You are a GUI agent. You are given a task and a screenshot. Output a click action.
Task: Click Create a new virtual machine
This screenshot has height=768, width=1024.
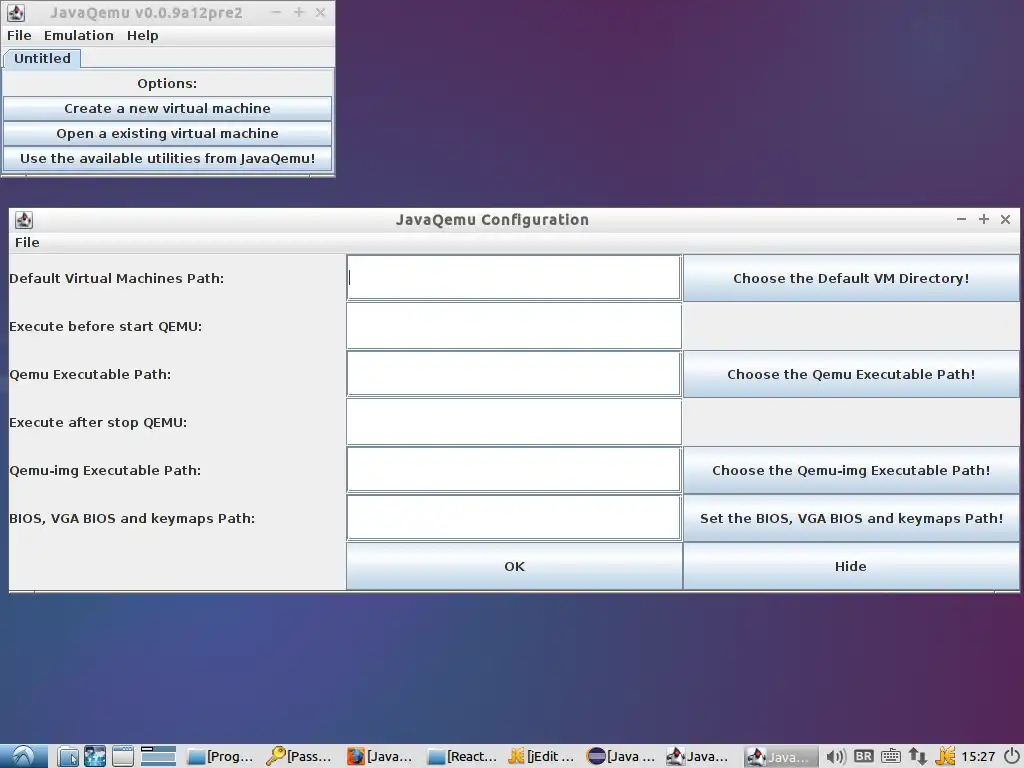click(167, 108)
